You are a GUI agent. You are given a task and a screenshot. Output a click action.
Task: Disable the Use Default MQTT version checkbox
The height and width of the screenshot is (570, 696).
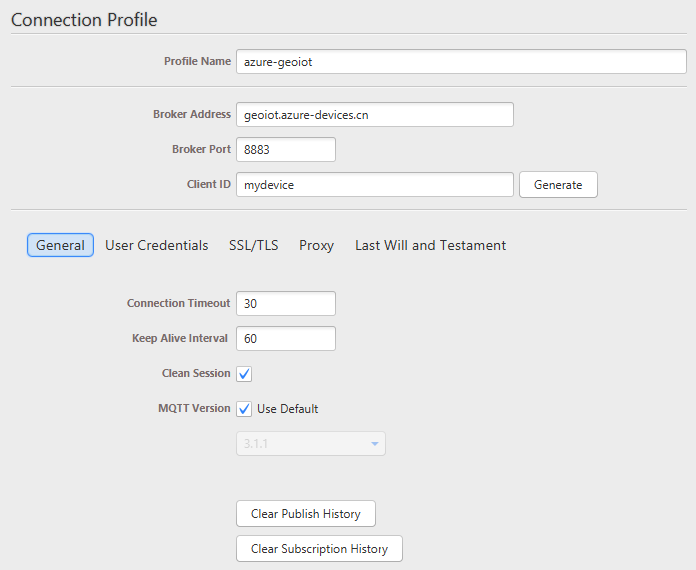point(245,409)
